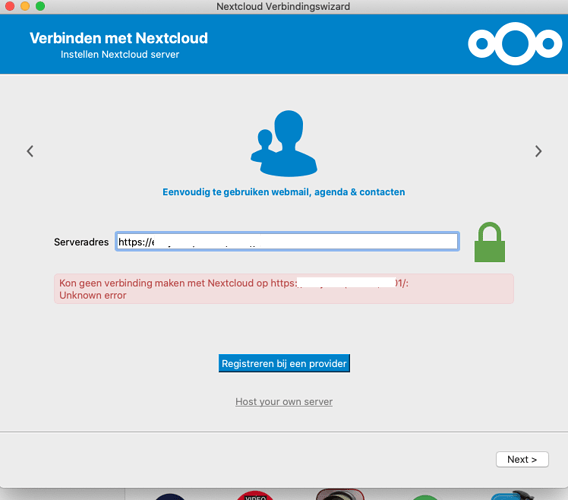
Task: Click the 'Serveradres' label
Action: (81, 242)
